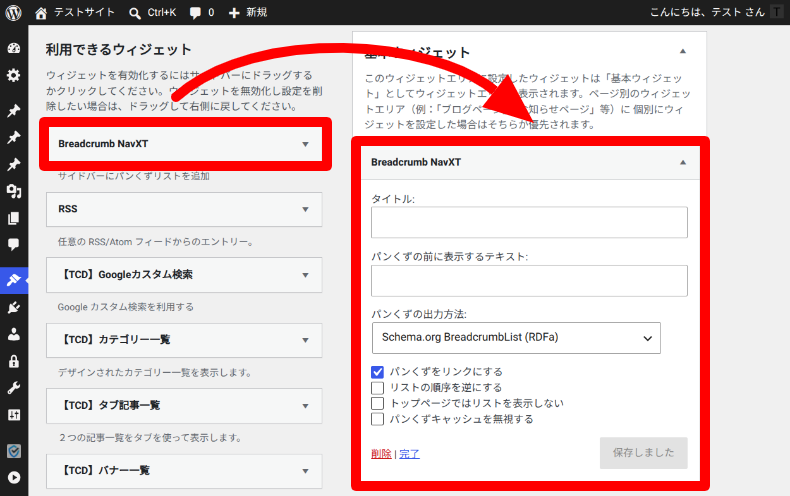Click the 完了 link
The height and width of the screenshot is (496, 790).
[x=409, y=454]
